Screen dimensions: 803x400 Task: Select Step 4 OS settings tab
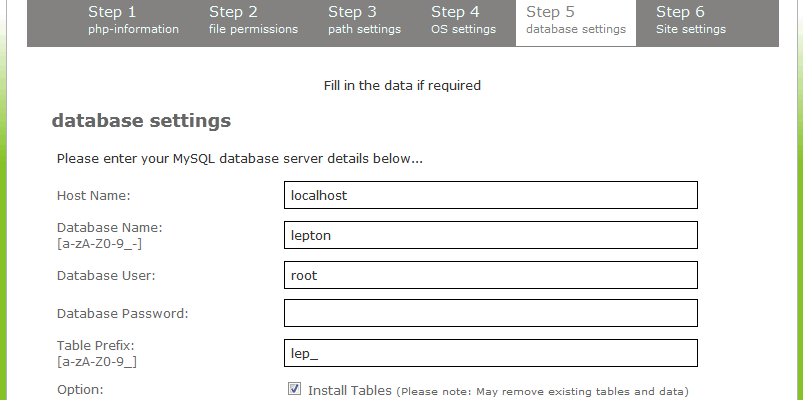pyautogui.click(x=463, y=20)
